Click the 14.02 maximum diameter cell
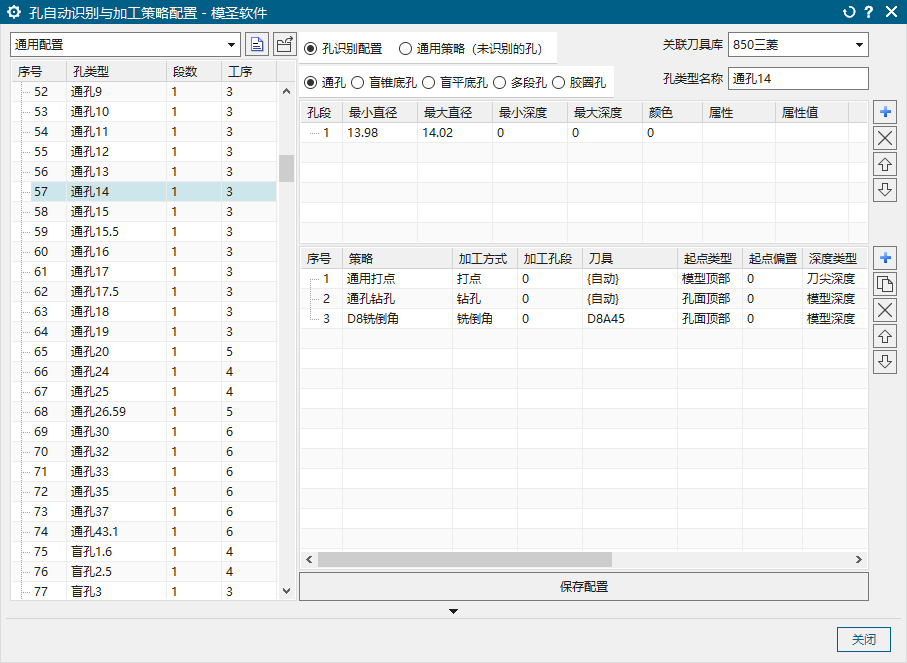The width and height of the screenshot is (907, 663). (455, 132)
